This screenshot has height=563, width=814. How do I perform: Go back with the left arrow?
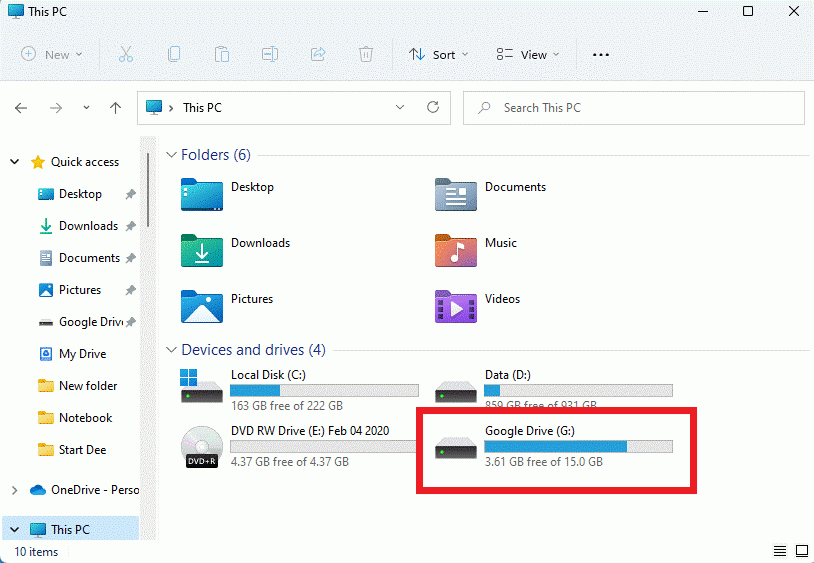[21, 108]
